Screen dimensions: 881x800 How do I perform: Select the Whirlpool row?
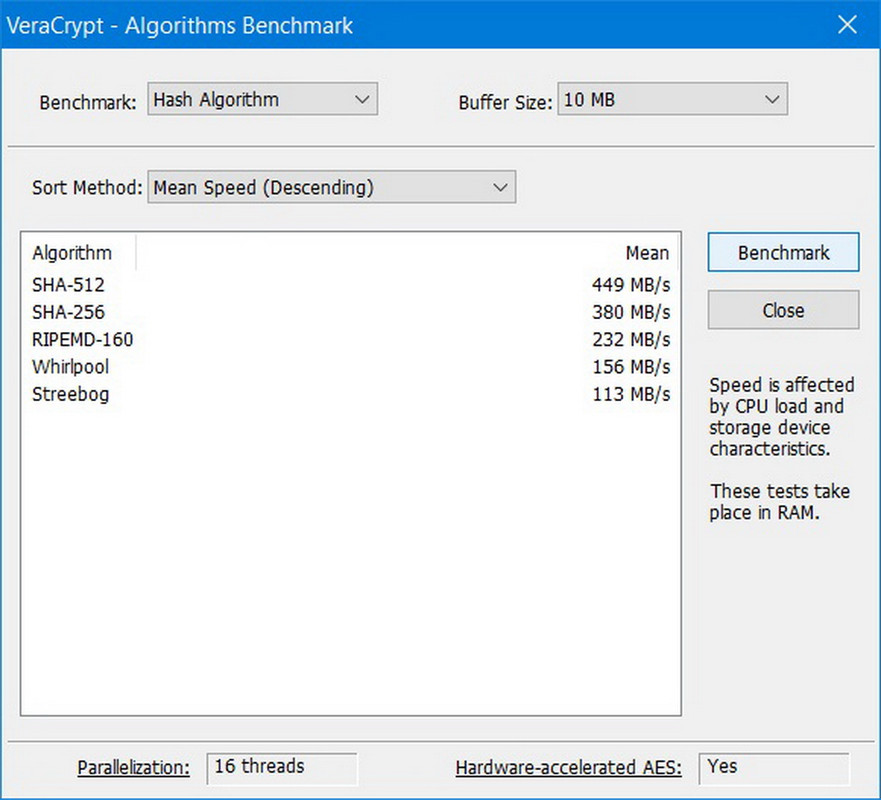[x=351, y=367]
